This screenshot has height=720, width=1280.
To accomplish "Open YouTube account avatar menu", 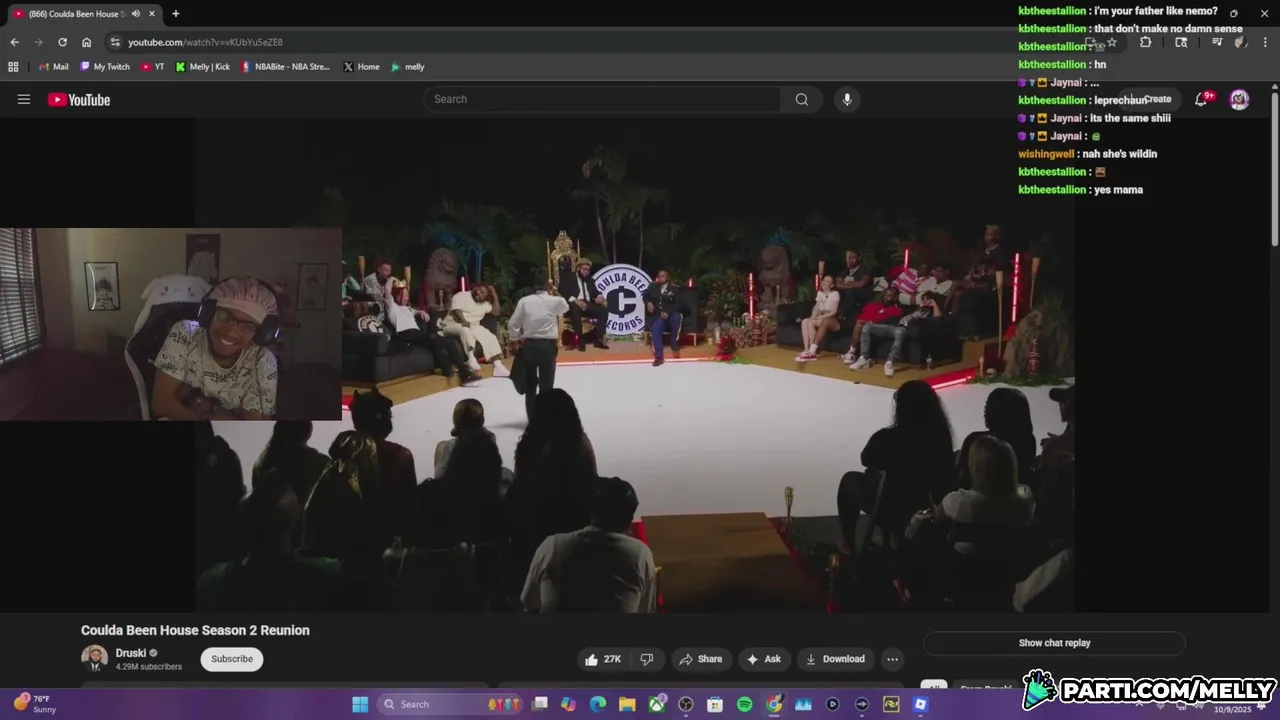I will tap(1239, 99).
